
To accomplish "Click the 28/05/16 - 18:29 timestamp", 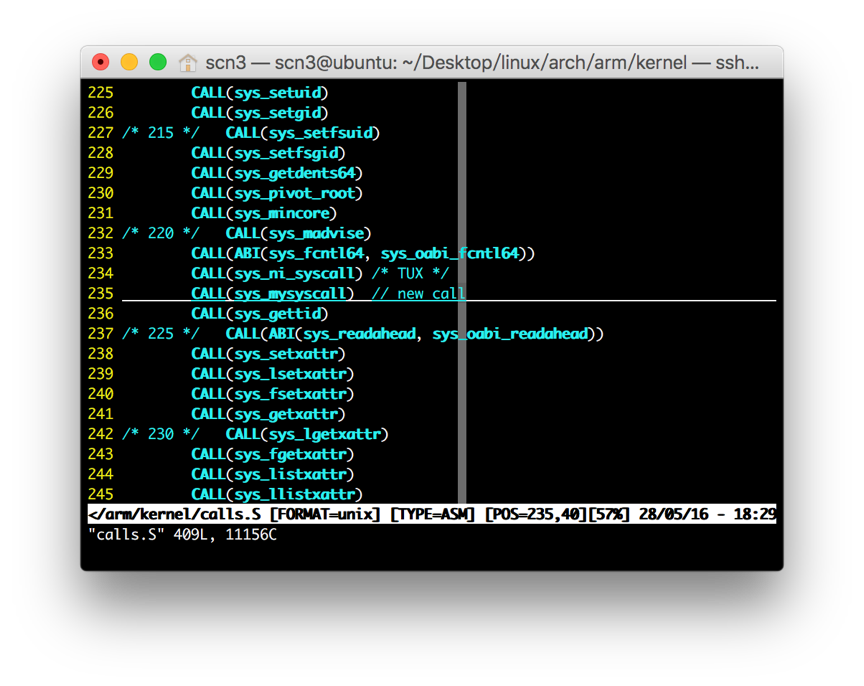I will pyautogui.click(x=708, y=515).
